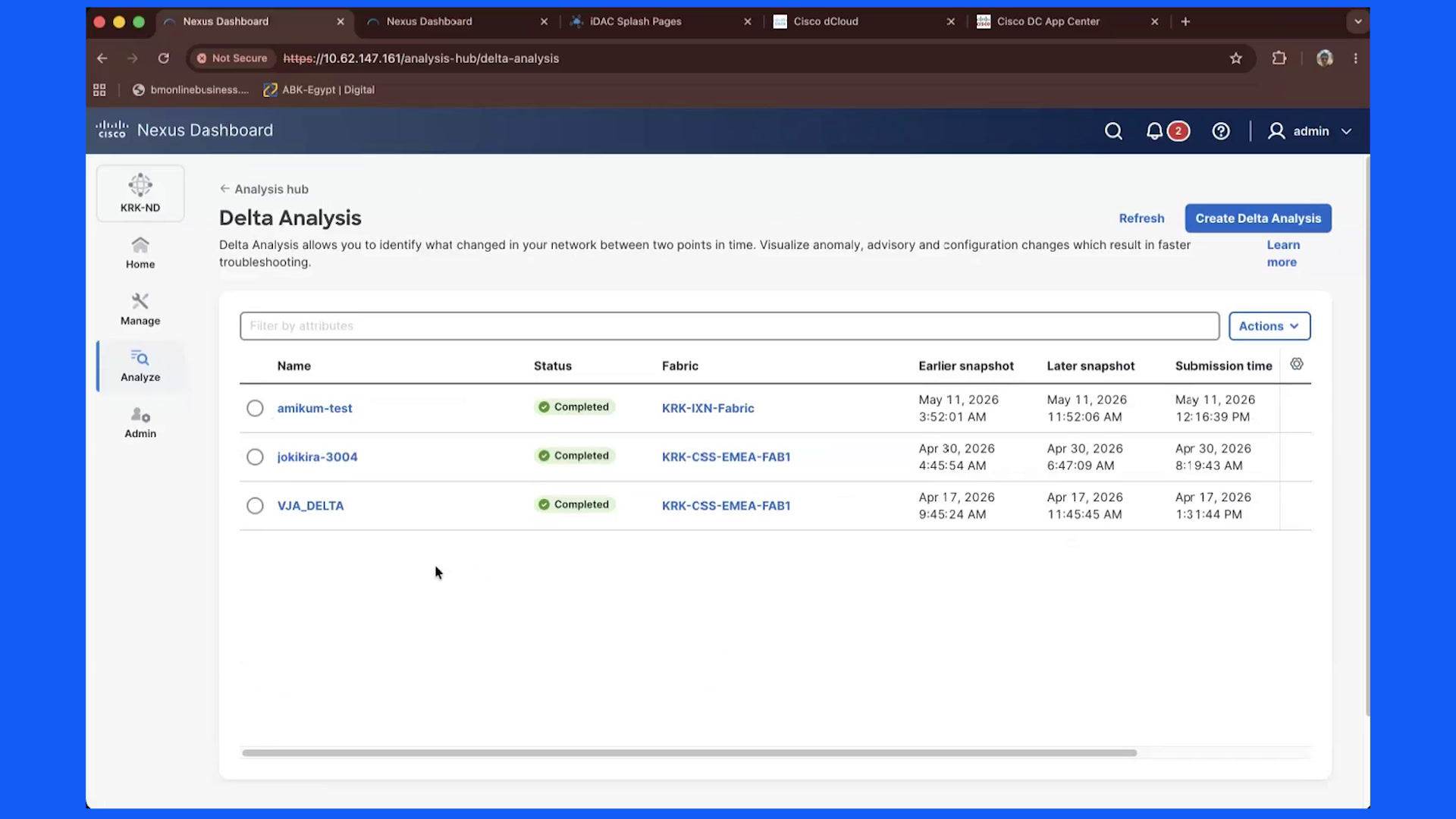Click the KRK-ND cluster tile
This screenshot has width=1456, height=819.
[x=140, y=193]
